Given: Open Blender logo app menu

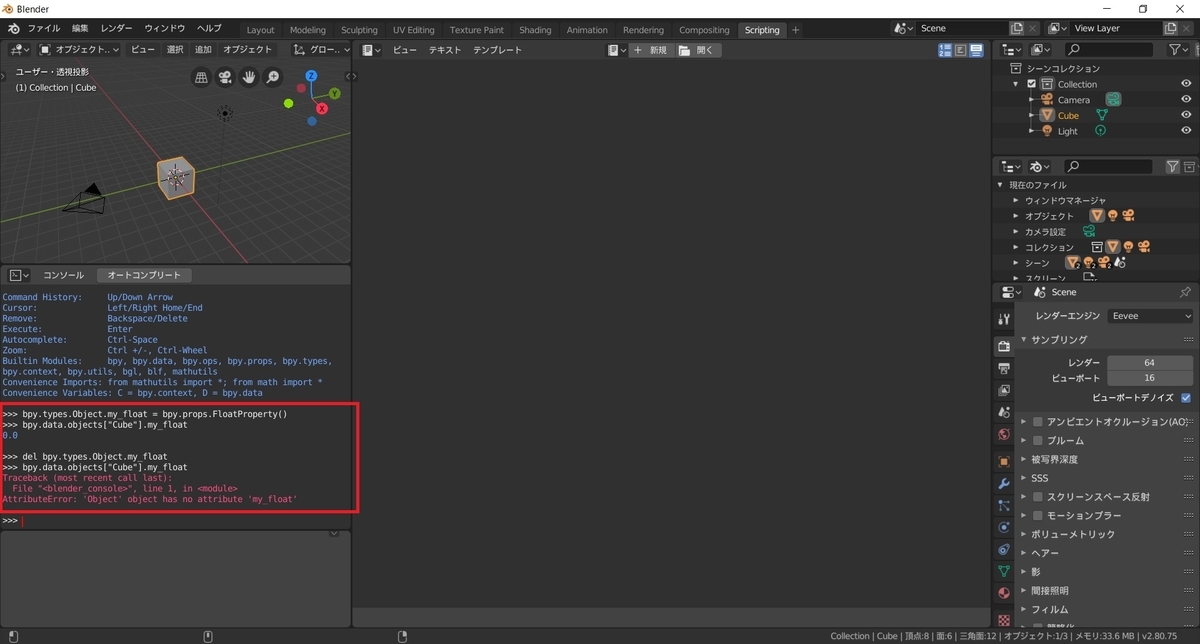Looking at the screenshot, I should (13, 29).
